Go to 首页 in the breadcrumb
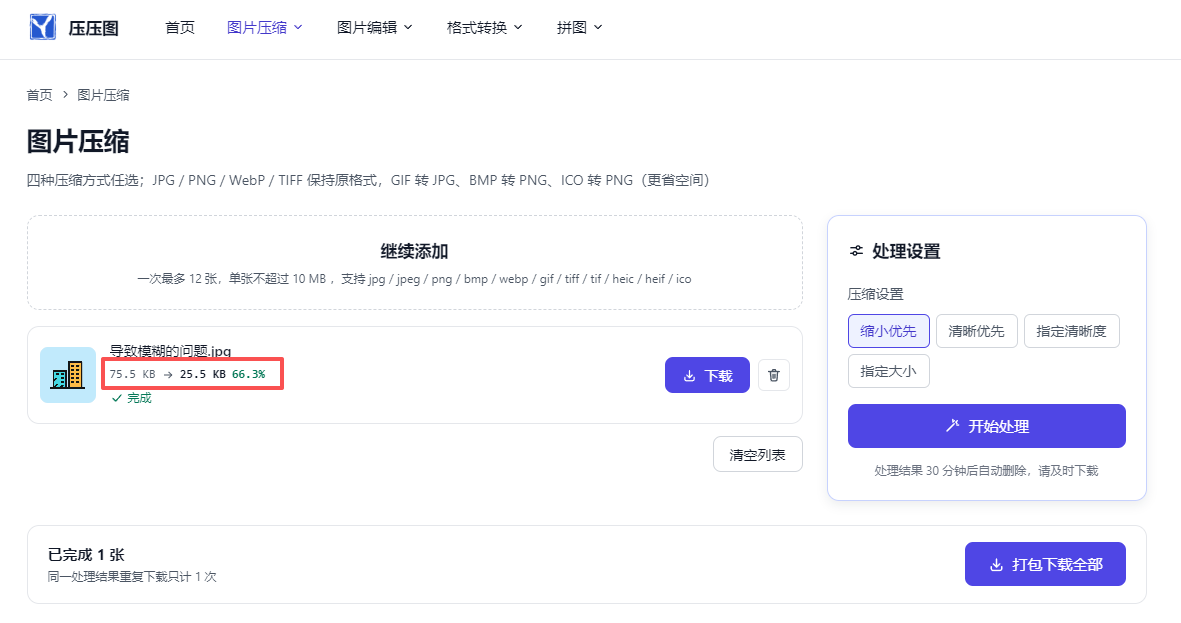The height and width of the screenshot is (623, 1181). tap(39, 95)
